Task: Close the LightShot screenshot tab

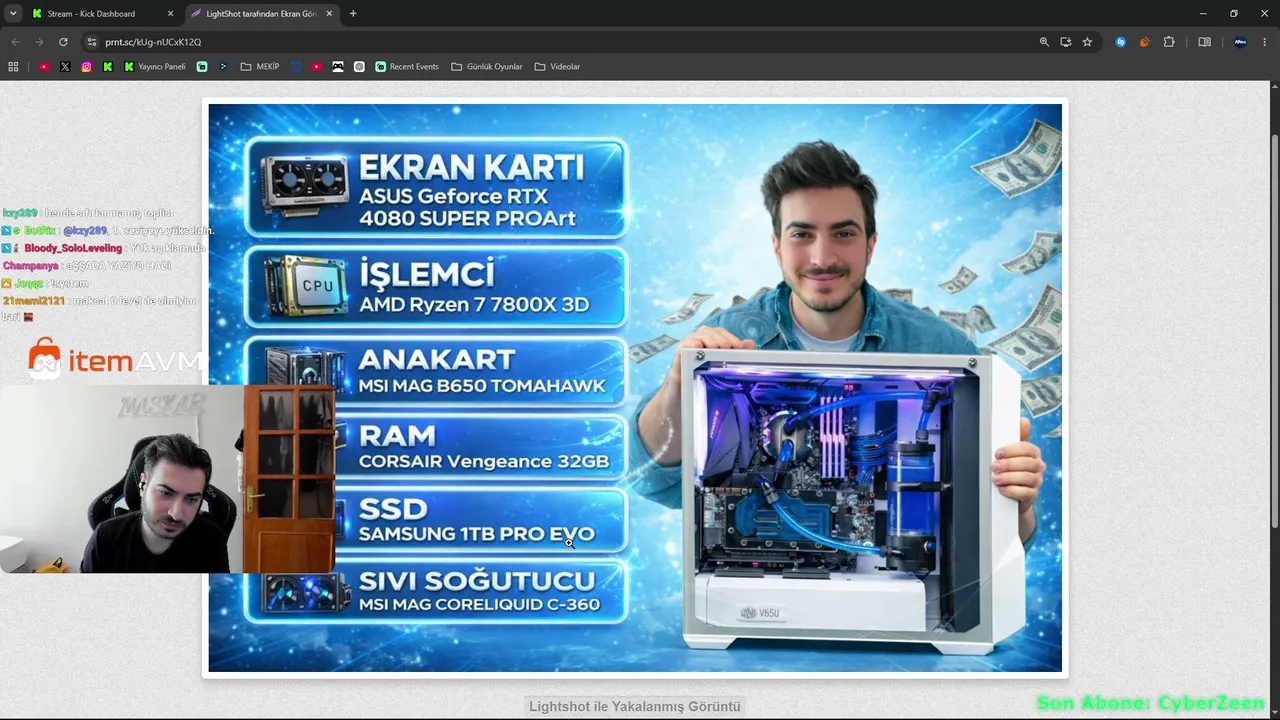Action: 329,14
